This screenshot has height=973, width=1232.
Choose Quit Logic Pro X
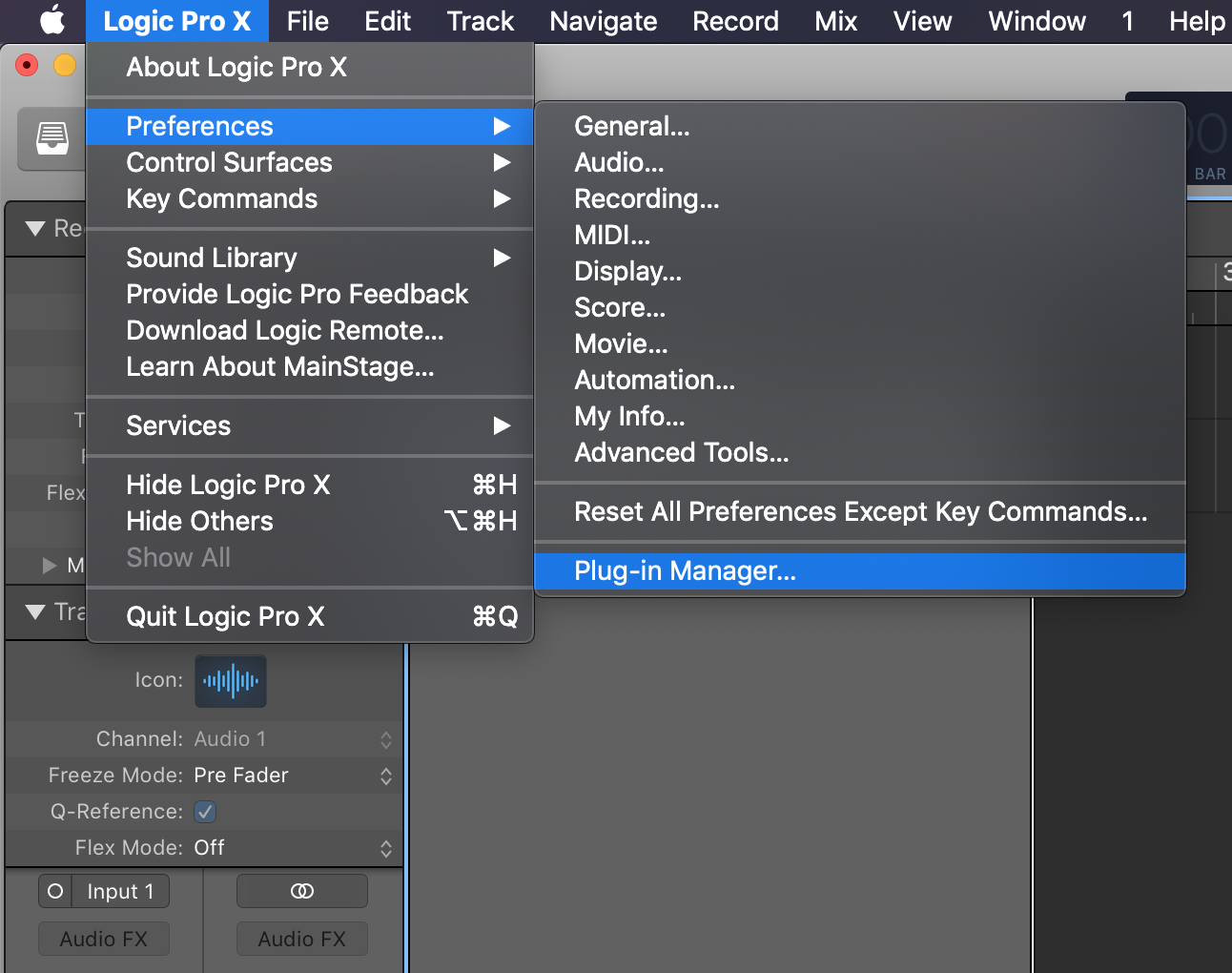pyautogui.click(x=310, y=617)
